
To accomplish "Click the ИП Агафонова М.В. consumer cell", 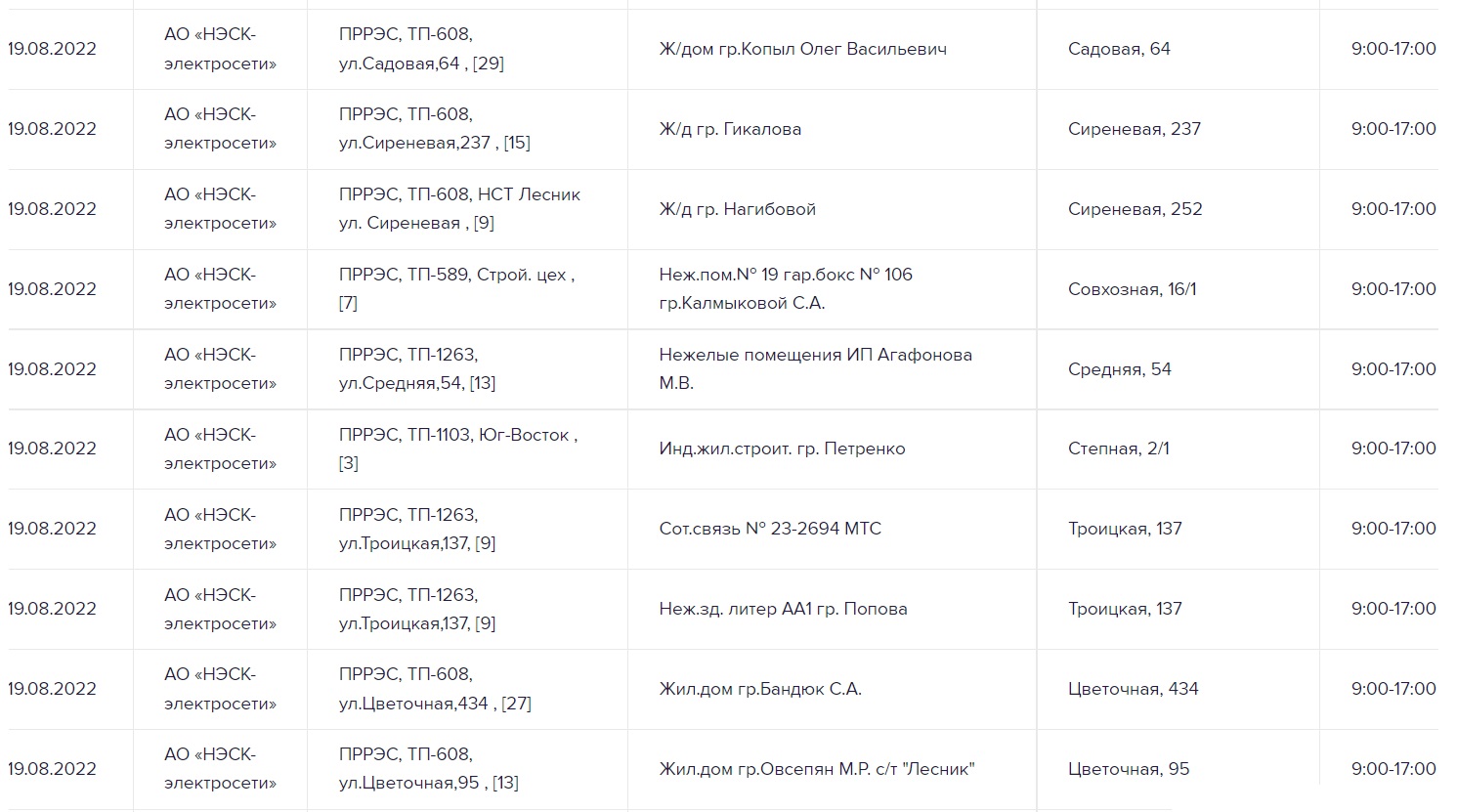I will (x=815, y=369).
